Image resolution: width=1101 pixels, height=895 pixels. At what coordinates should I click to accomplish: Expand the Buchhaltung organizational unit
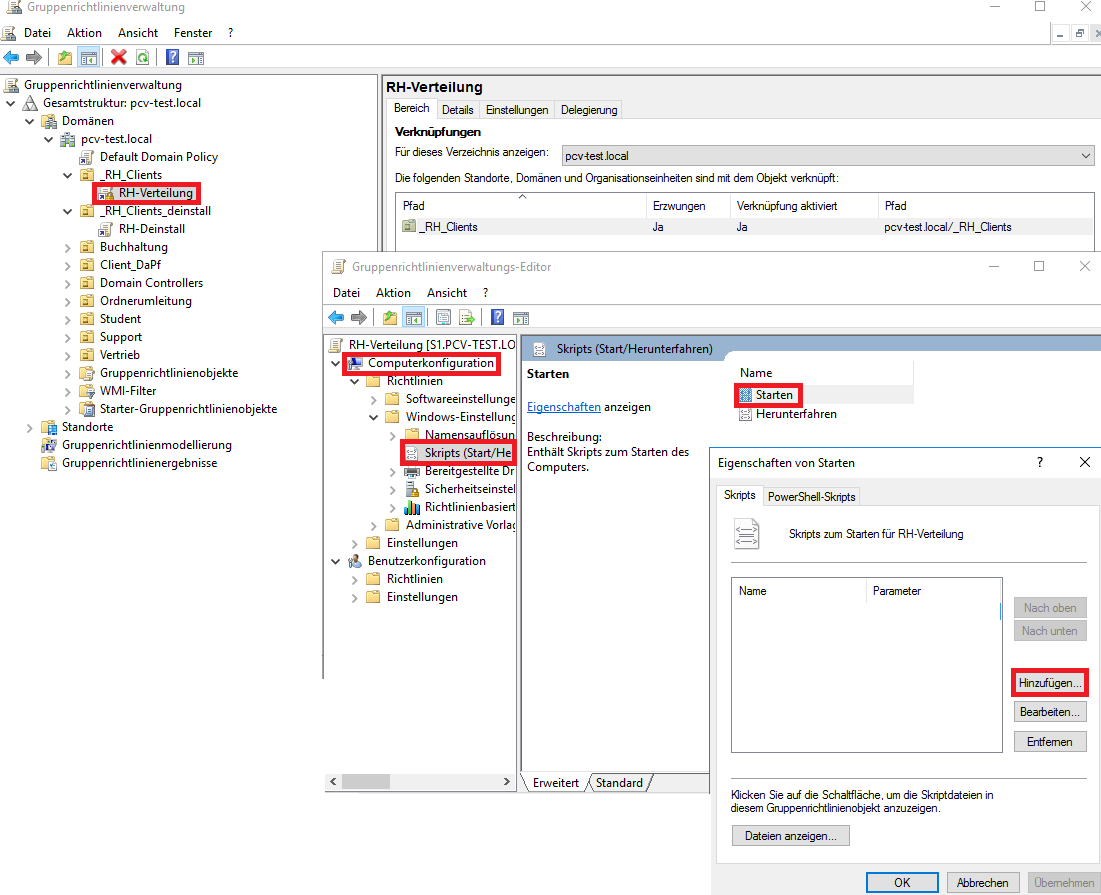(x=67, y=247)
